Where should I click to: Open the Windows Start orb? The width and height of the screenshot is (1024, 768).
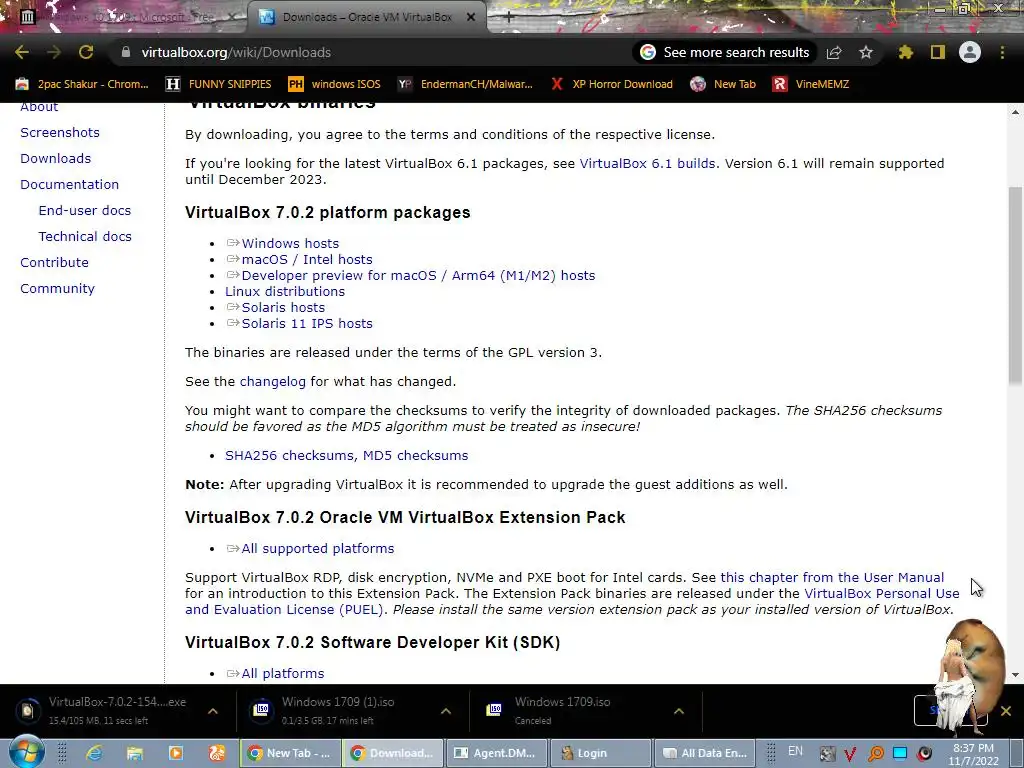pyautogui.click(x=26, y=752)
